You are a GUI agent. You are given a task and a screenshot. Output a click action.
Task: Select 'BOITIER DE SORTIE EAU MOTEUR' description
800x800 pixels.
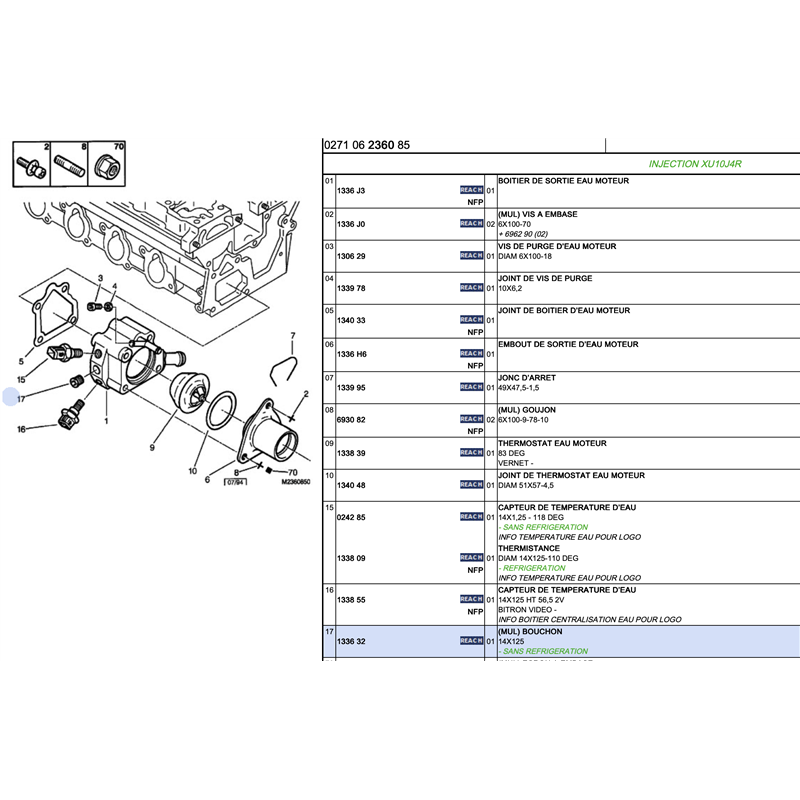tap(563, 181)
